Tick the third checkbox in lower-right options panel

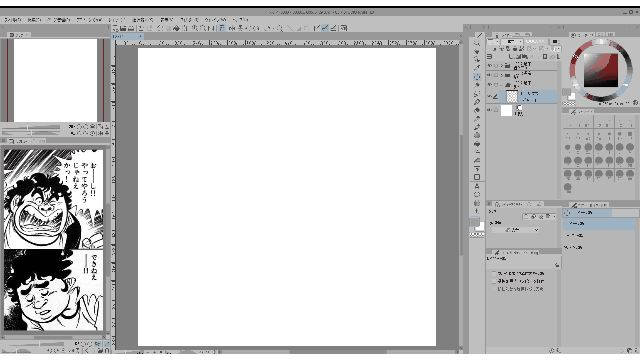(x=494, y=289)
